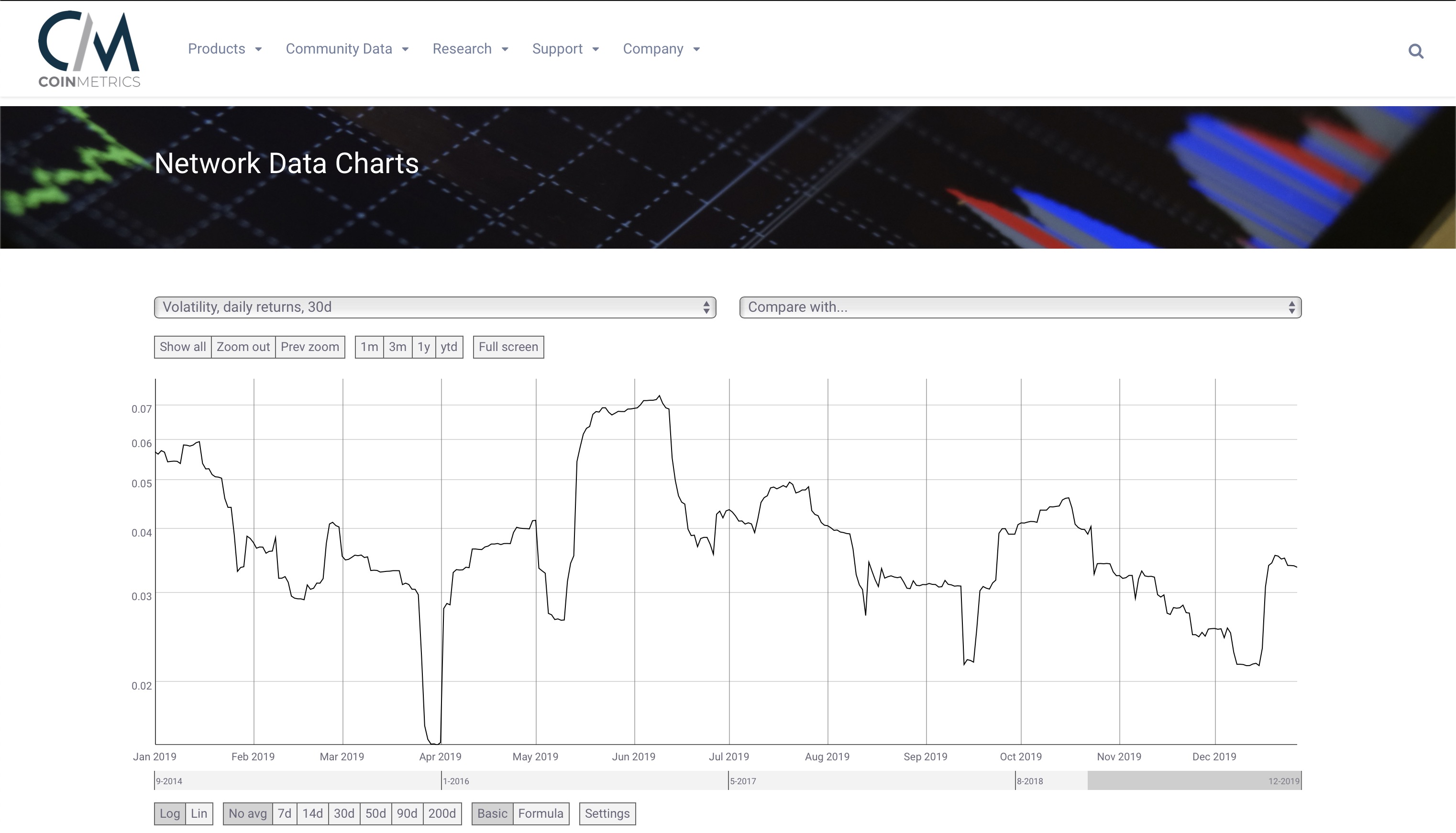Click the Mar 2019 axis label
Screen dimensions: 1456x833
pos(342,756)
